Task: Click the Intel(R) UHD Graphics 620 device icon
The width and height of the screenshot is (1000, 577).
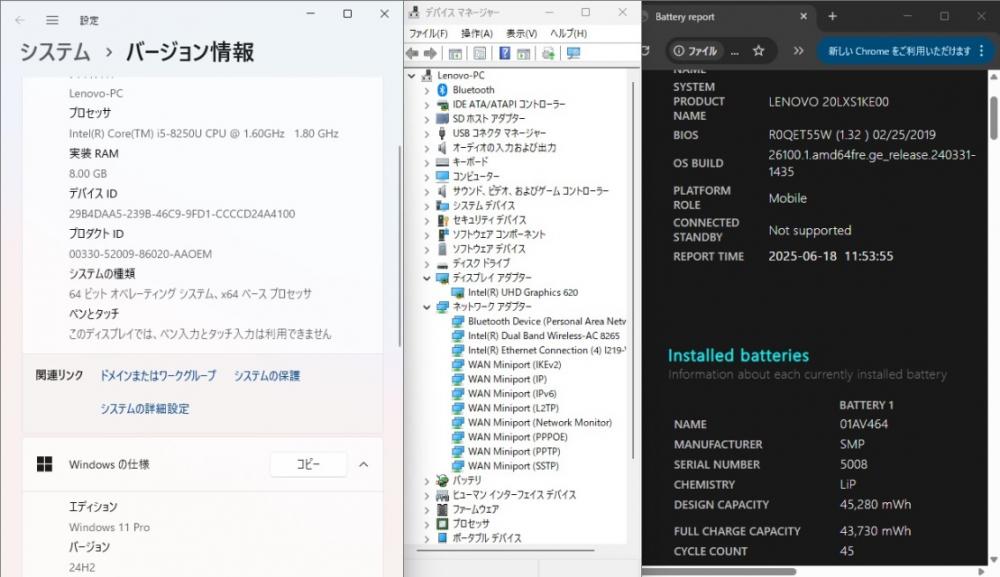Action: (457, 293)
